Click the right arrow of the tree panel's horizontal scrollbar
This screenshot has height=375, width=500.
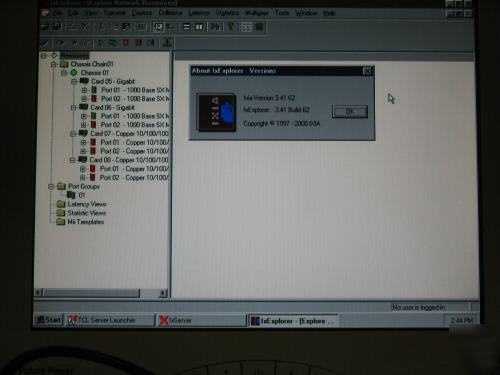[163, 293]
